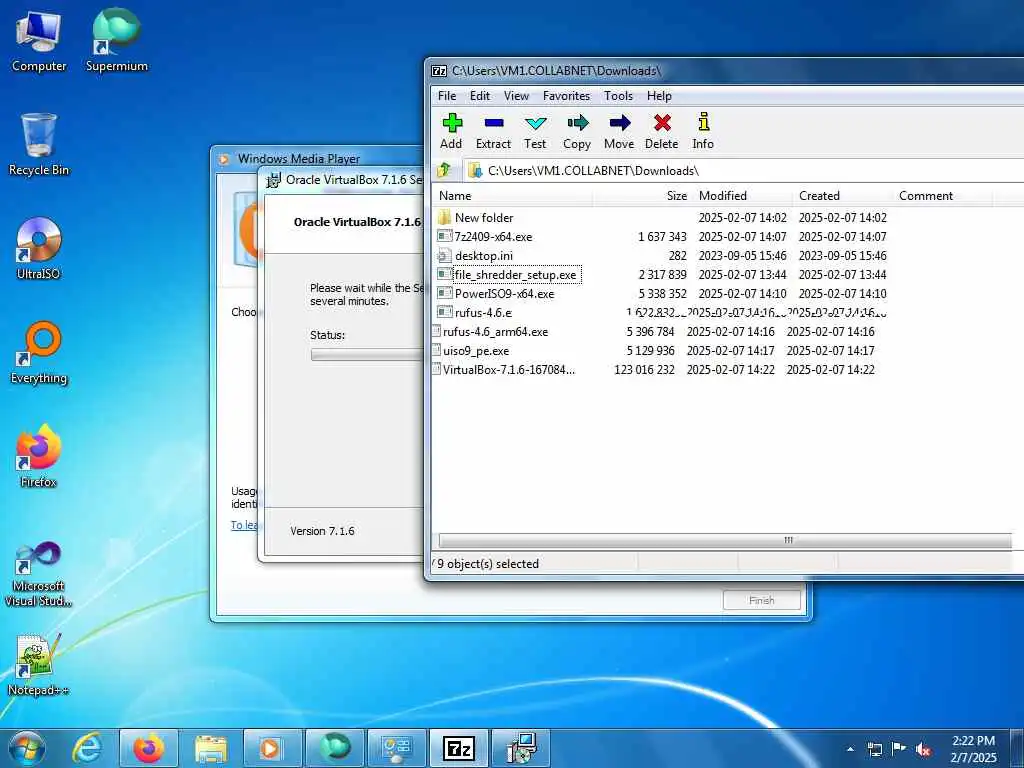Viewport: 1024px width, 768px height.
Task: Open the File menu in 7-Zip
Action: click(447, 96)
